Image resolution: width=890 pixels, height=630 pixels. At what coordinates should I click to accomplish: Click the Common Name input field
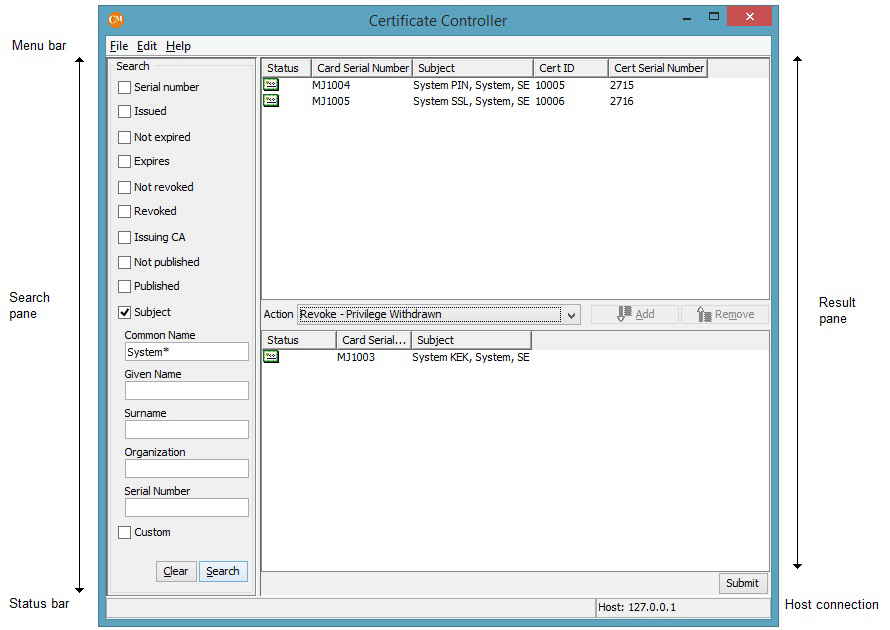pyautogui.click(x=186, y=352)
